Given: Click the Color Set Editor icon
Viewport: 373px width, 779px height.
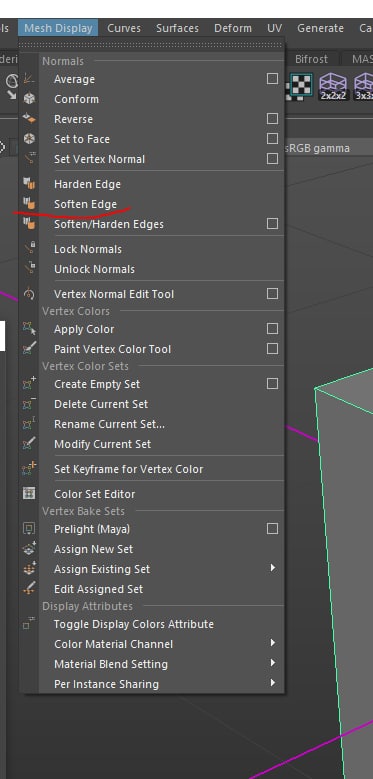Looking at the screenshot, I should (29, 494).
